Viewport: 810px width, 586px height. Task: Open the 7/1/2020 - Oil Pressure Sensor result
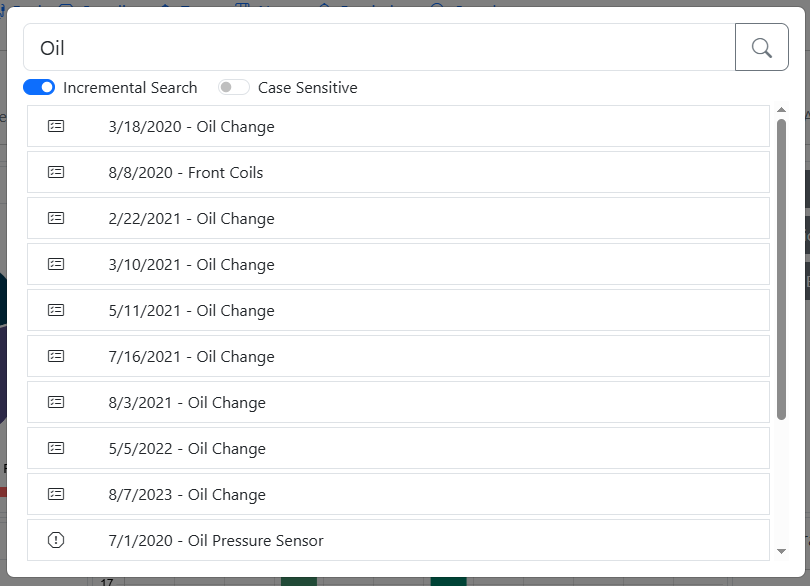216,541
